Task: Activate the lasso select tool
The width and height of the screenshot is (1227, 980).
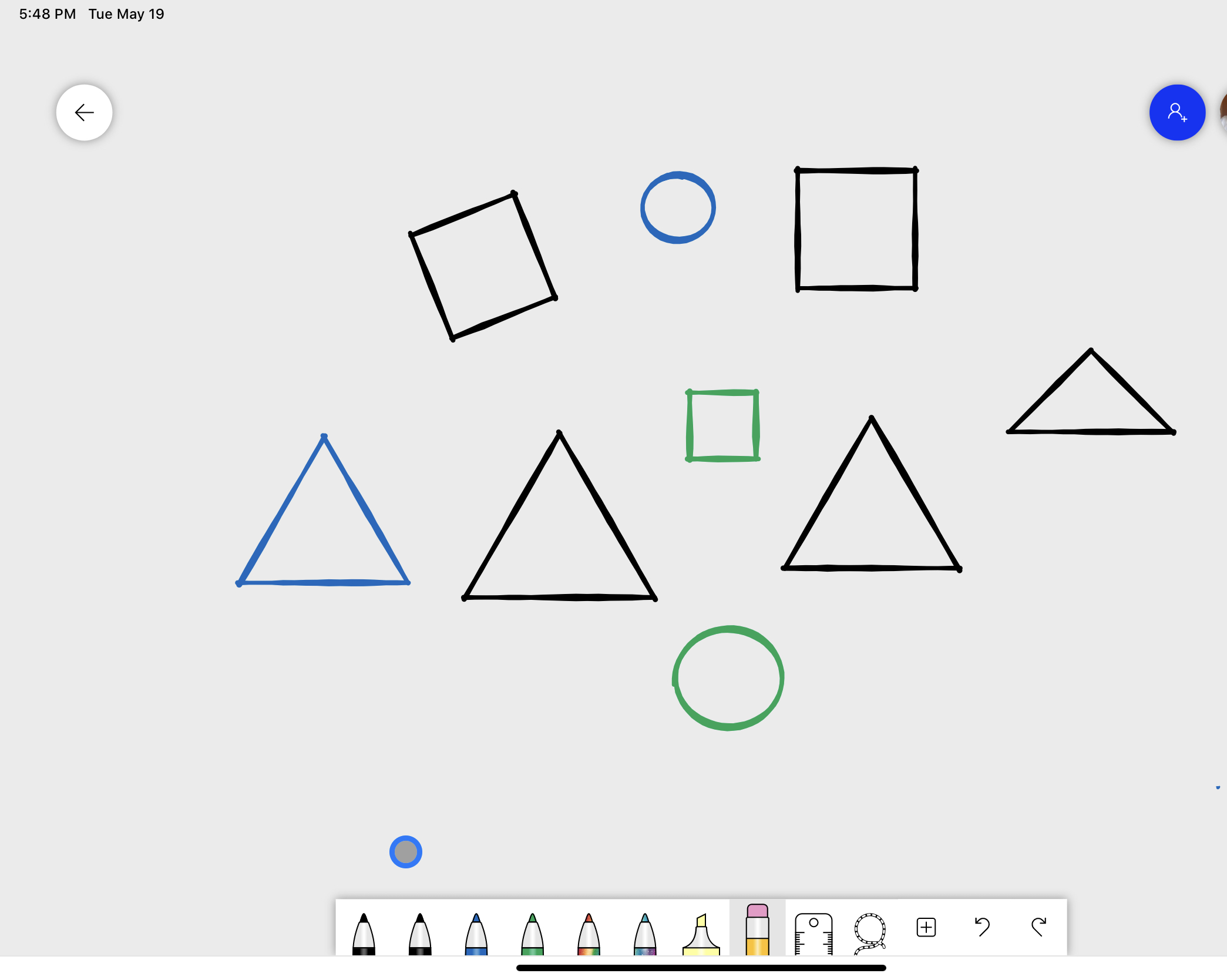Action: pos(870,932)
